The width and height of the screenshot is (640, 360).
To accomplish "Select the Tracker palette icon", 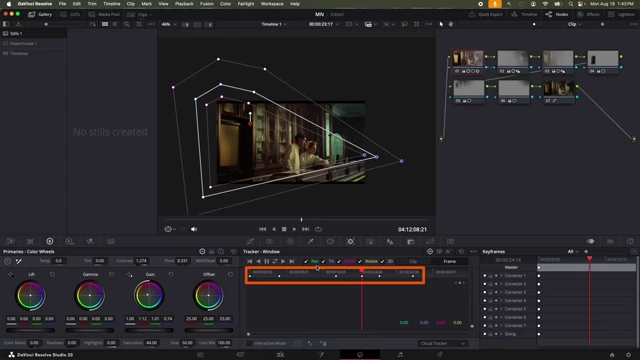I will [350, 242].
